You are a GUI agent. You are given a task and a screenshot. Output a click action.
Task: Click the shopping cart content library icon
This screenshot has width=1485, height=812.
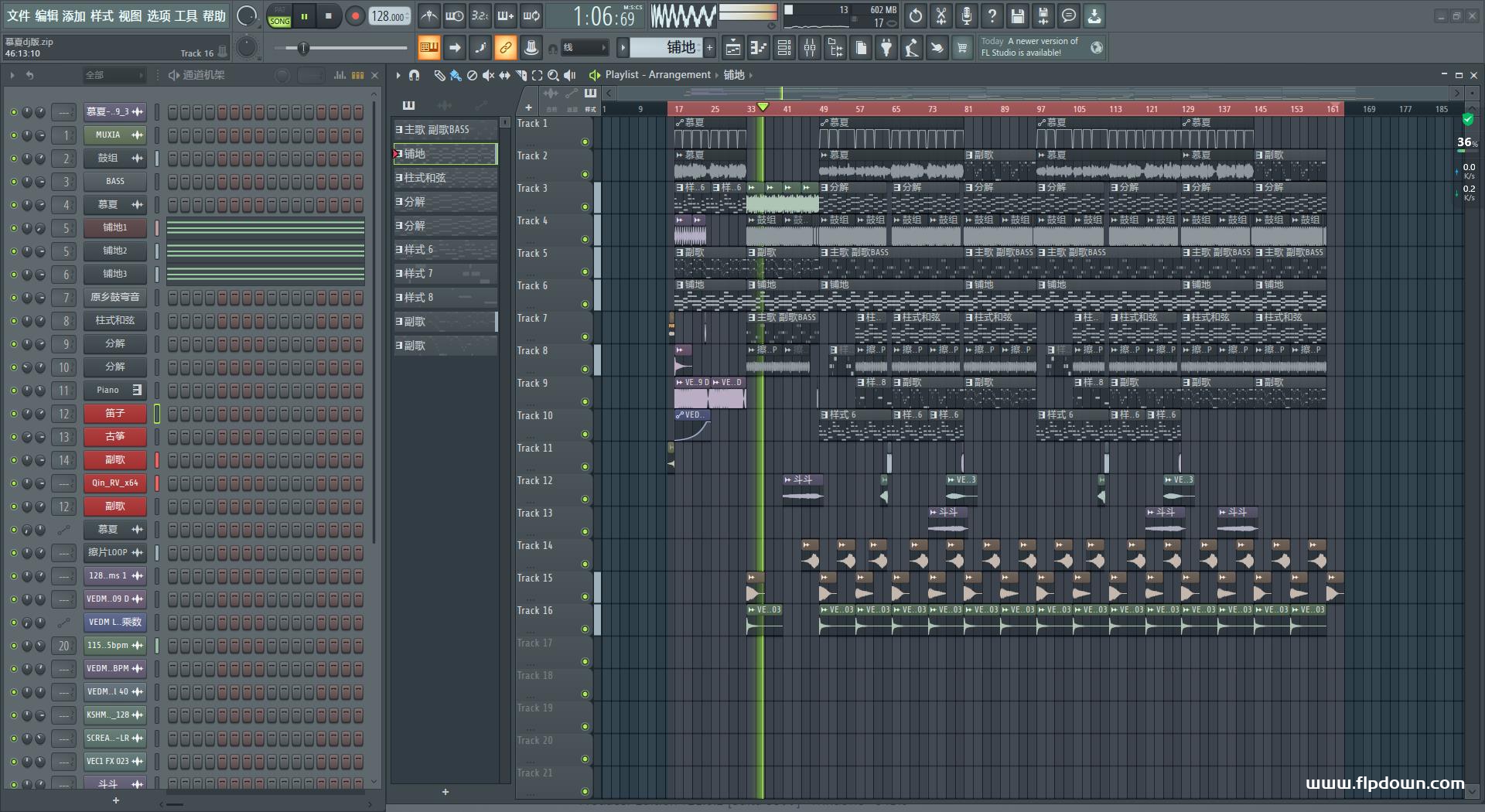click(962, 48)
